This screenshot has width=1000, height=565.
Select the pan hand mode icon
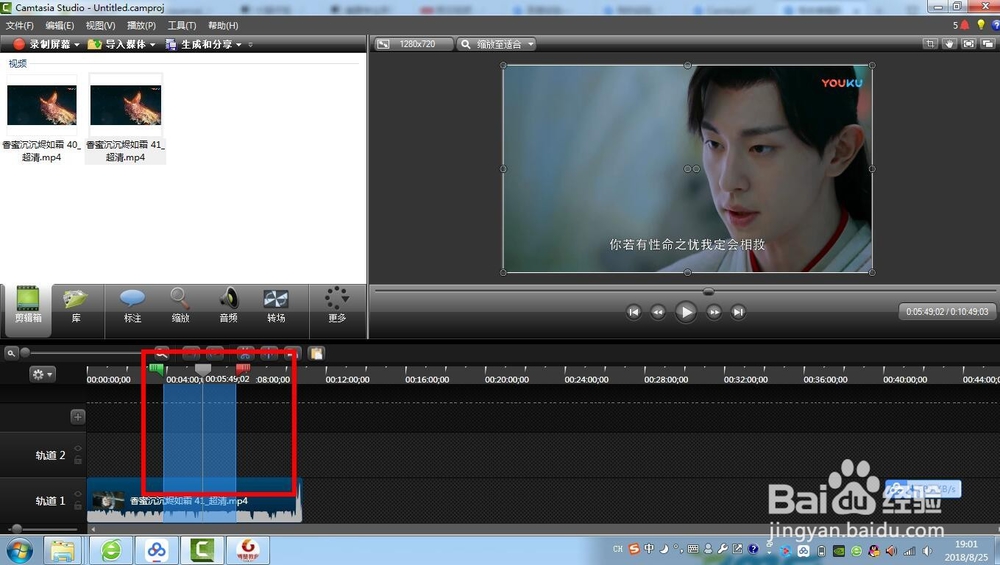coord(949,44)
